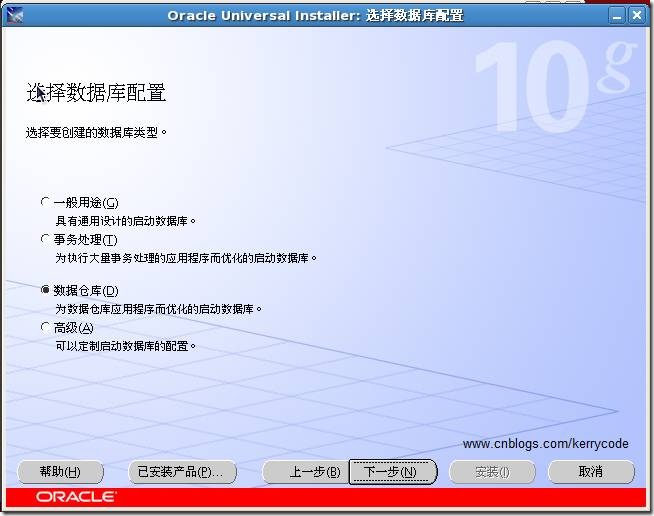Minimize the Oracle Universal Installer window

click(x=616, y=16)
